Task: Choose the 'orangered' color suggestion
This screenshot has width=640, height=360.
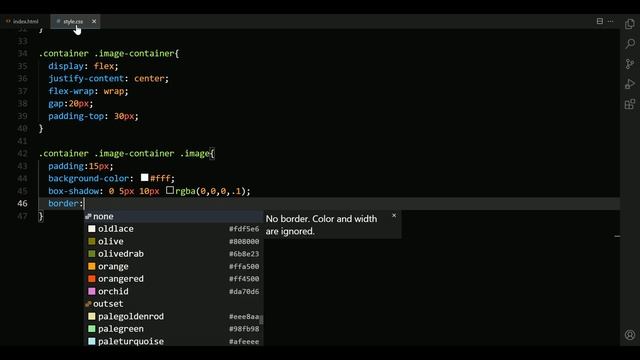Action: (173, 279)
